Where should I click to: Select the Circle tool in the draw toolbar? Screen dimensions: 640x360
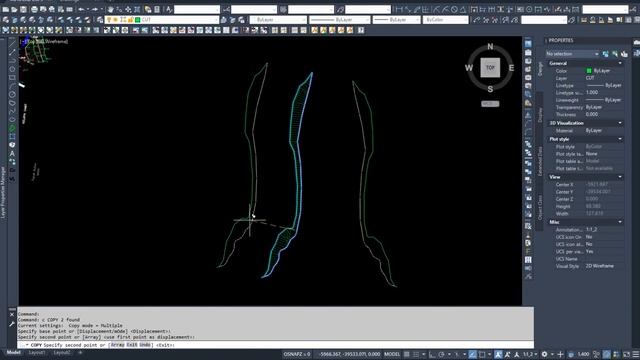pos(12,95)
